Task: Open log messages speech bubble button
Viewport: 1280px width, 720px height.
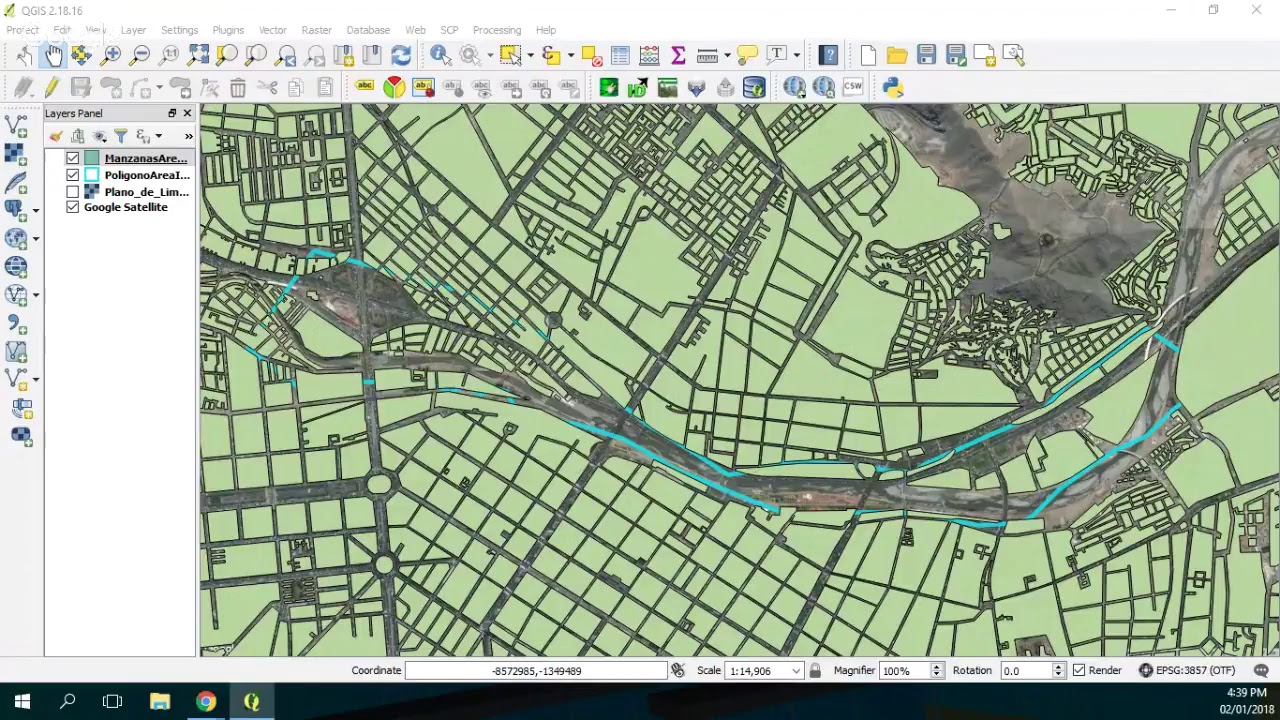Action: (x=1261, y=670)
